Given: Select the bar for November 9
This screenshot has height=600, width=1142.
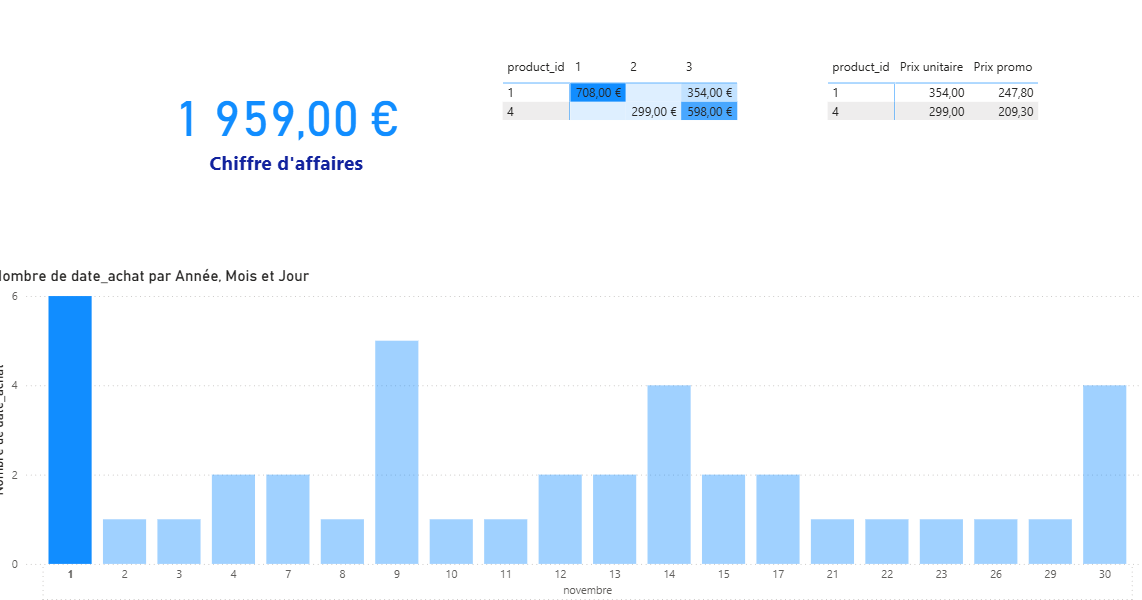Looking at the screenshot, I should coord(397,452).
